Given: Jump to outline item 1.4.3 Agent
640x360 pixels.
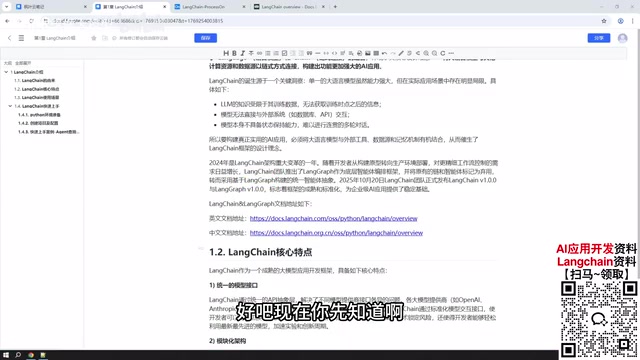Looking at the screenshot, I should point(49,132).
